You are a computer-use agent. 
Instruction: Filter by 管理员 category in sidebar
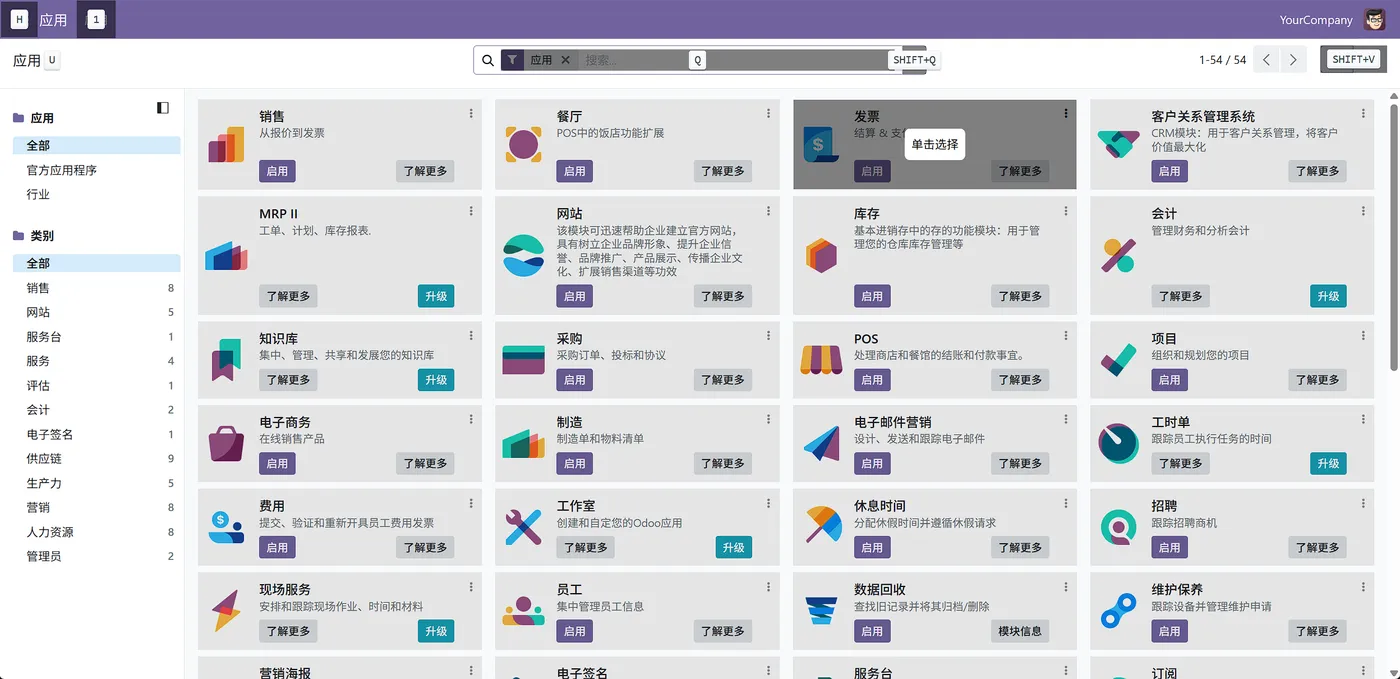97,556
